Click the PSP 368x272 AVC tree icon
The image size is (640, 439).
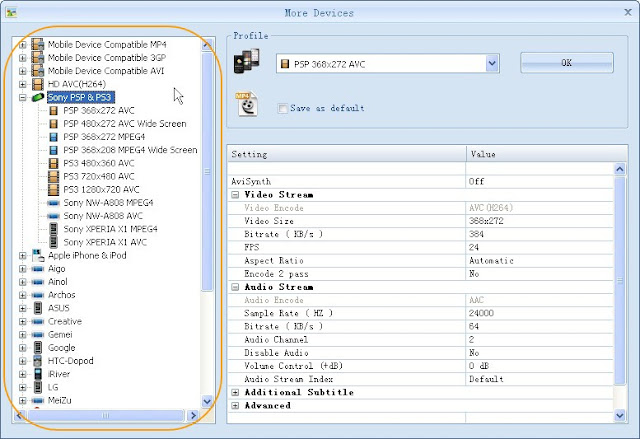[x=53, y=111]
